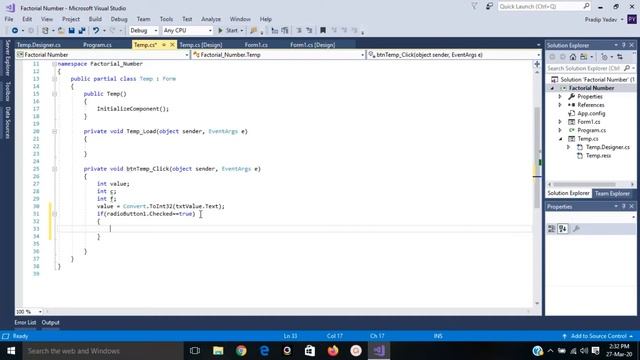Switch to the Form1.cs tab
640x360 pixels.
pos(256,45)
